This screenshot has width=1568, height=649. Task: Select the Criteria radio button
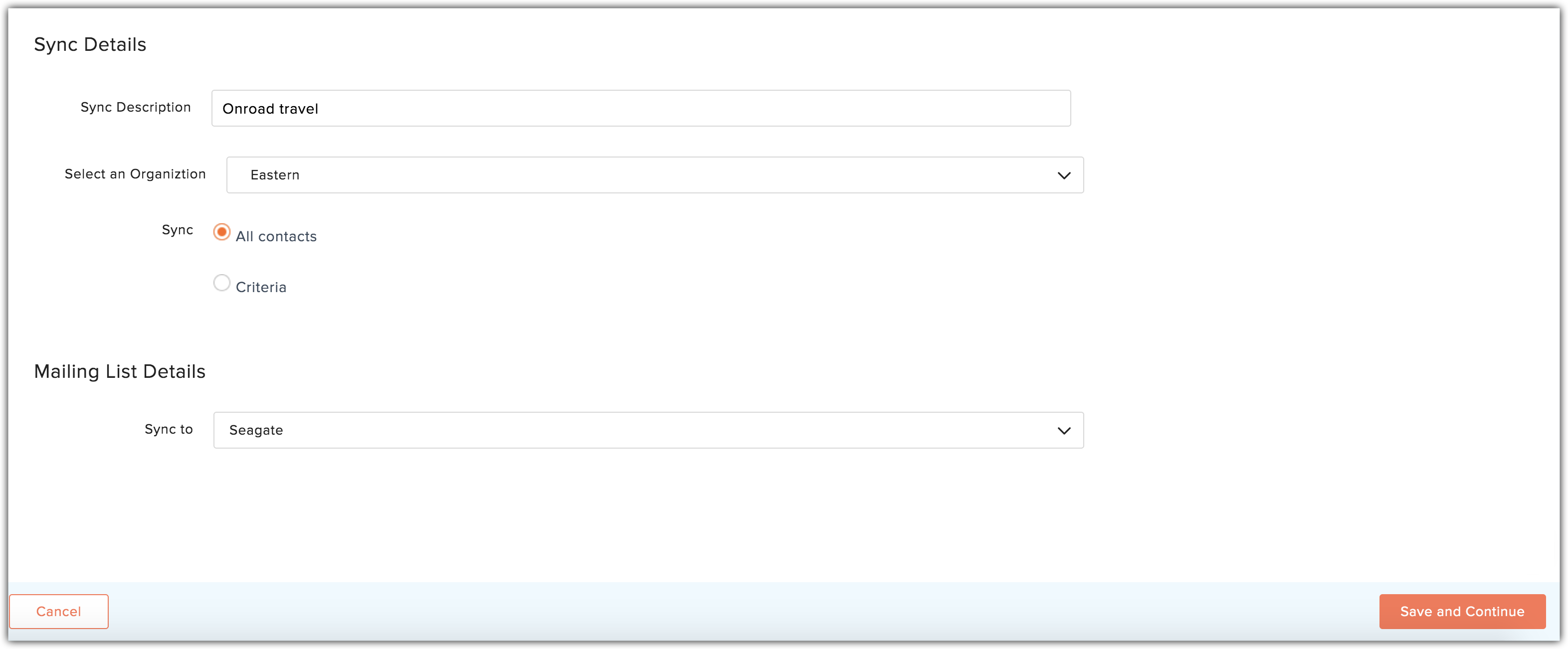click(x=221, y=283)
